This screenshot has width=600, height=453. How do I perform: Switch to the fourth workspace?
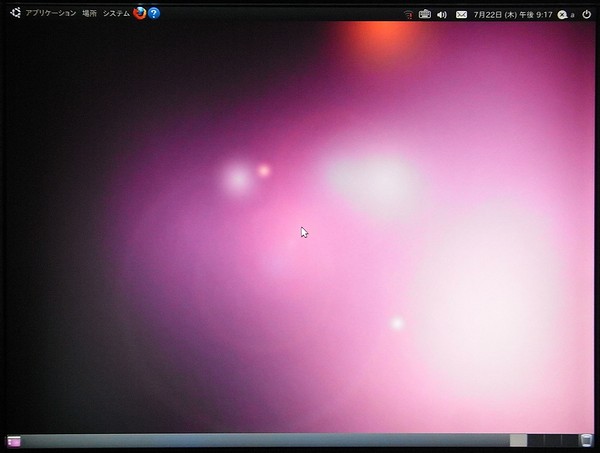click(569, 440)
